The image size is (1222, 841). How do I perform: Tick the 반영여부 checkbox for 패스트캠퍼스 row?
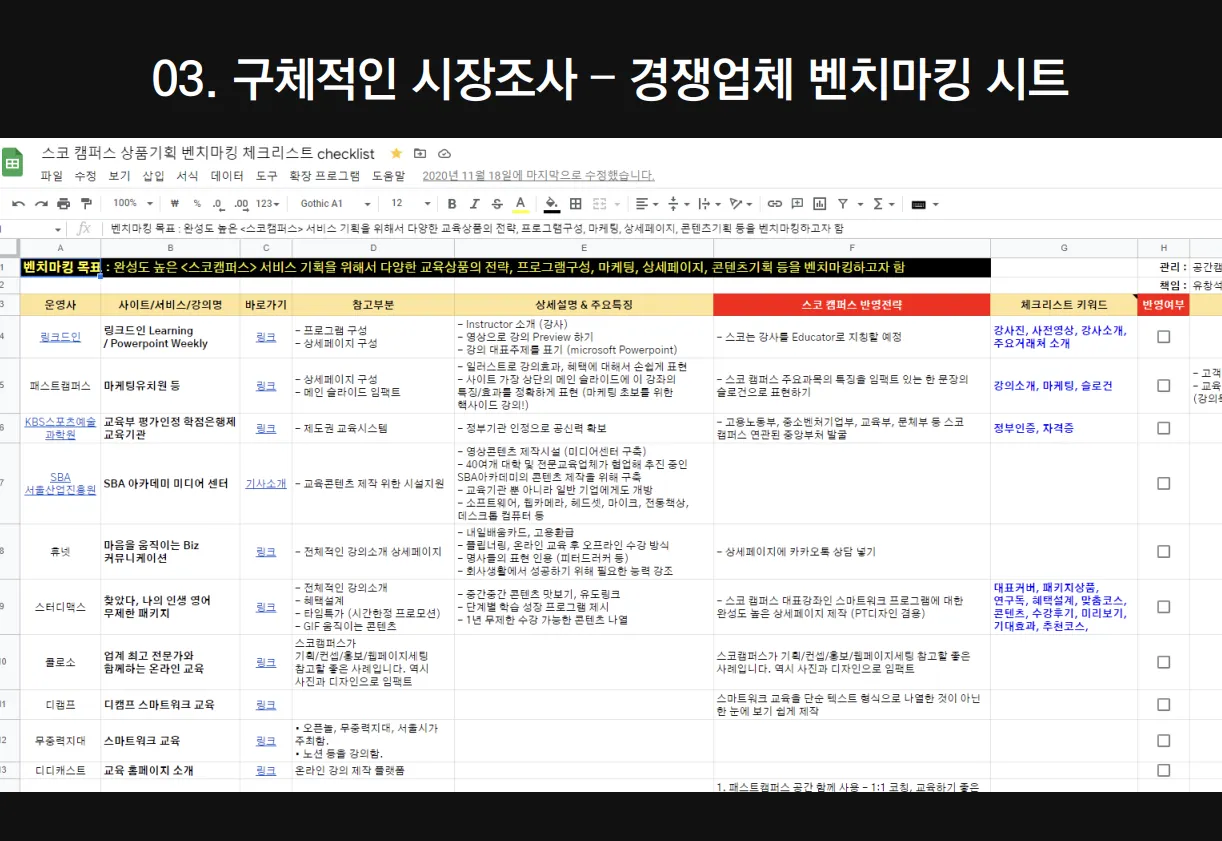tap(1163, 385)
